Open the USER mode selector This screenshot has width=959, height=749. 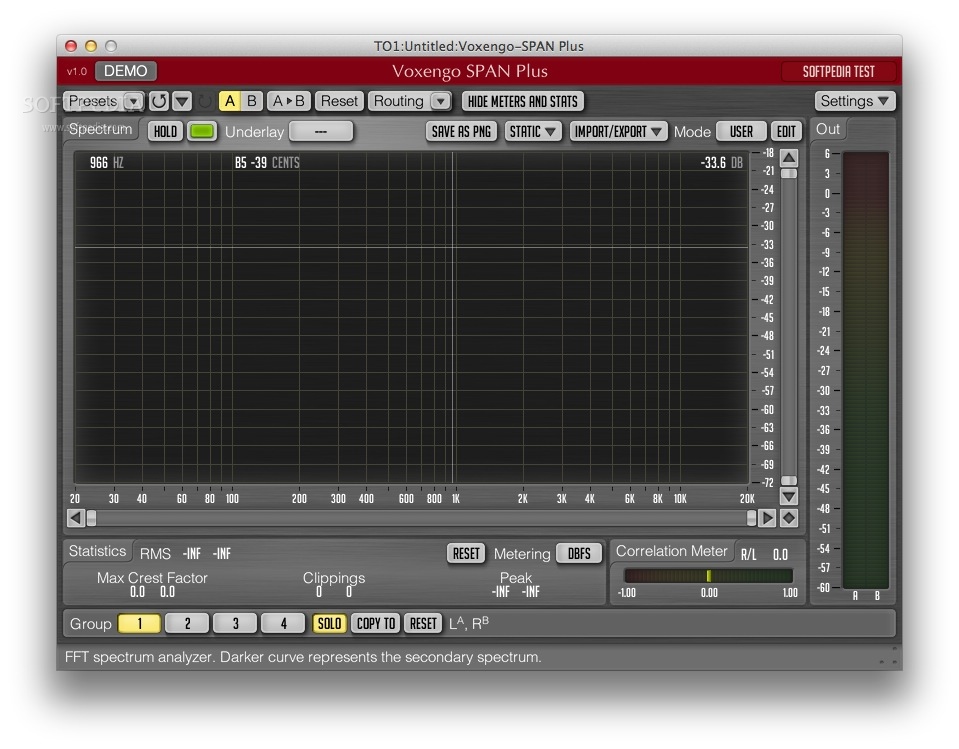pyautogui.click(x=741, y=131)
